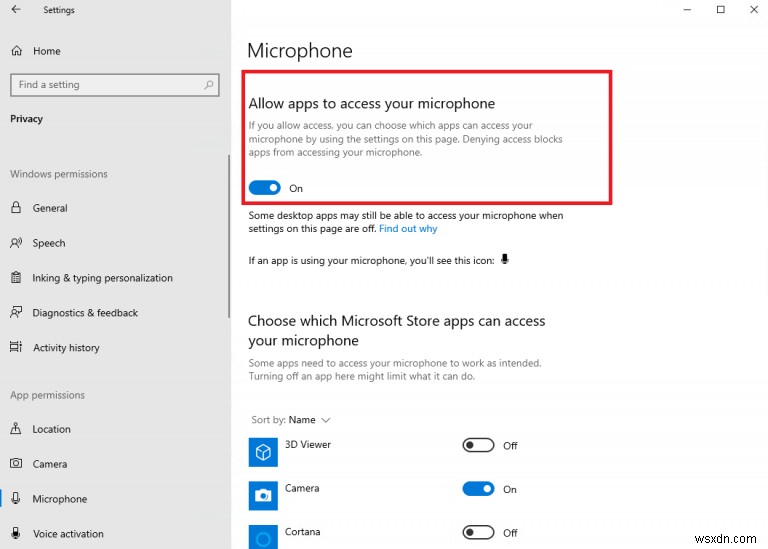Click the Cortana app name
Screen dimensions: 768x549
[x=302, y=531]
